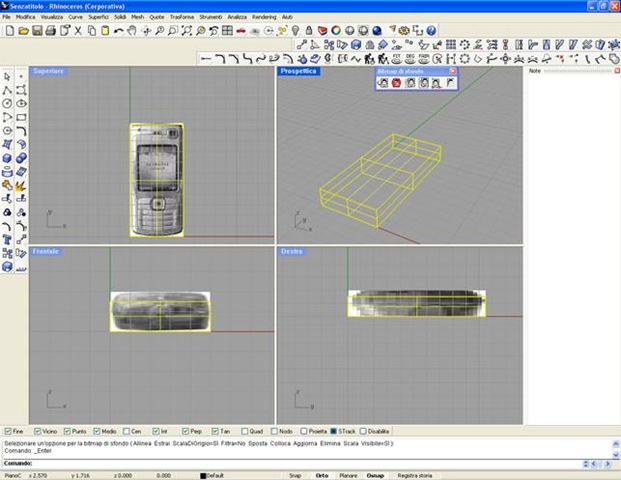Click the Save file icon
Viewport: 621px width, 480px height.
tap(37, 31)
